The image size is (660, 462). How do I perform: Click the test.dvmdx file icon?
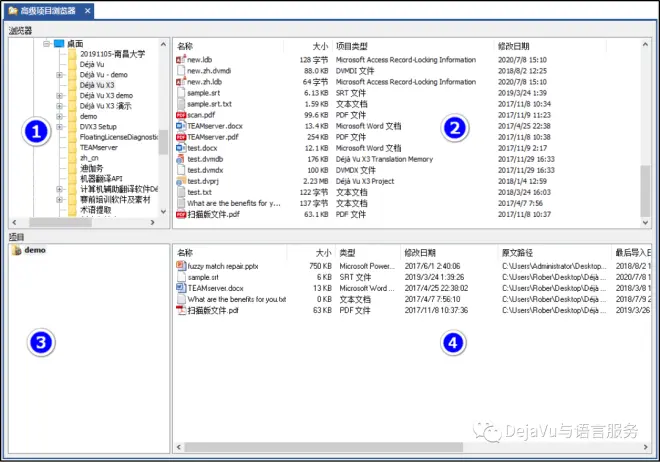(x=181, y=170)
